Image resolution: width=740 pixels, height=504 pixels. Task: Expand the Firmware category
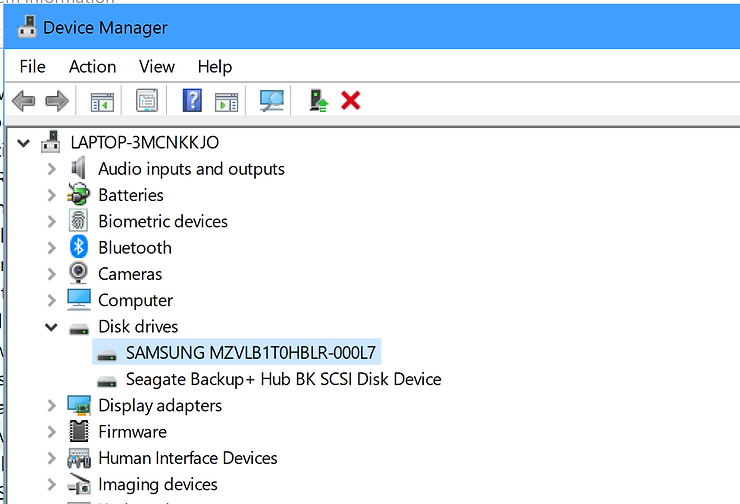pyautogui.click(x=51, y=432)
